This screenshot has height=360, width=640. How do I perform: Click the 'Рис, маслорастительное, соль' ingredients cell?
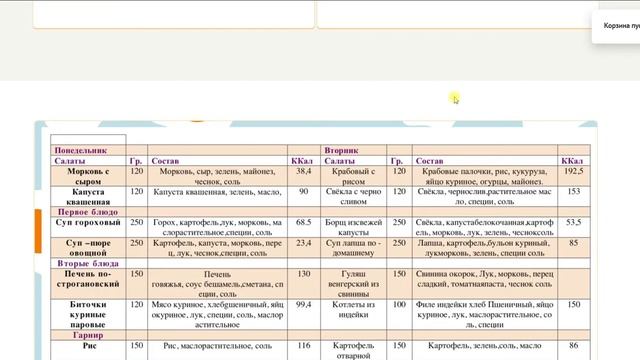point(217,346)
